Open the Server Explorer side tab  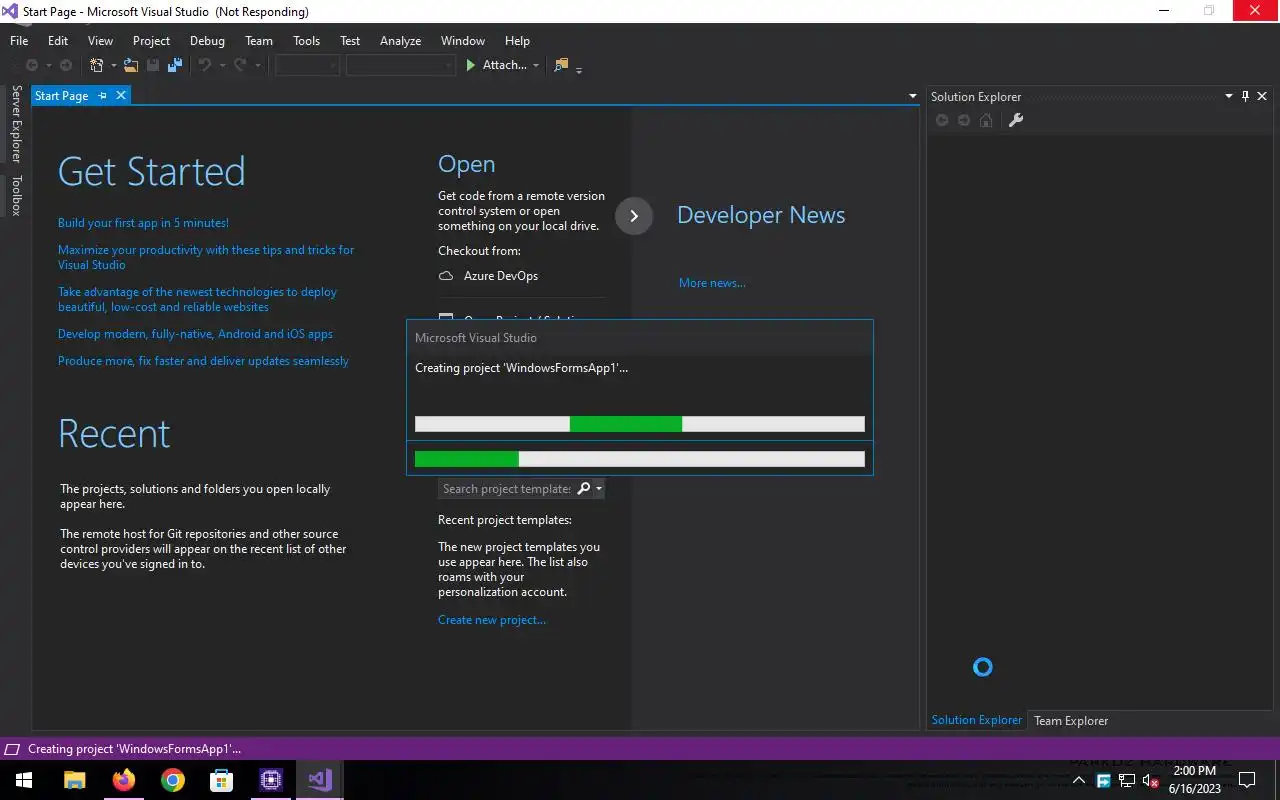[16, 124]
